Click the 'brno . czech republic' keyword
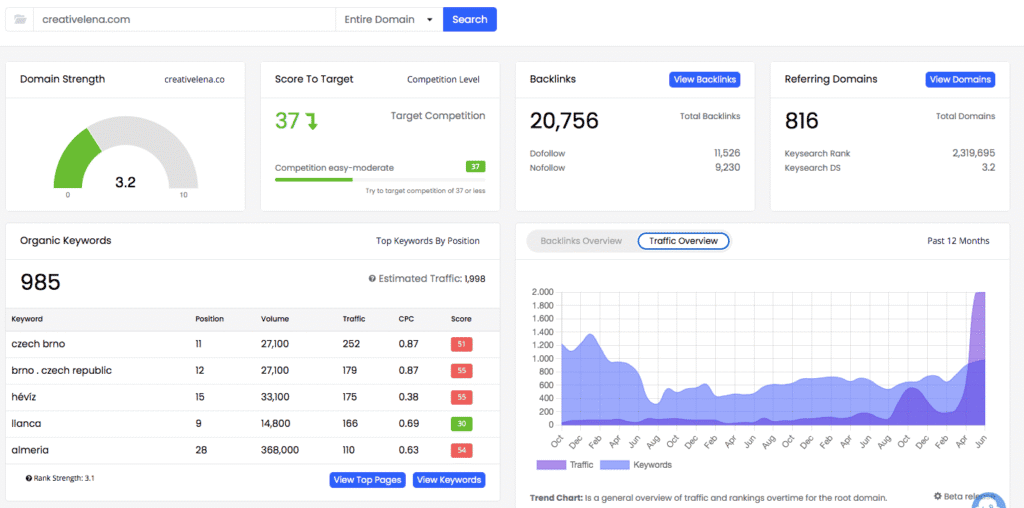The height and width of the screenshot is (508, 1024). [61, 370]
